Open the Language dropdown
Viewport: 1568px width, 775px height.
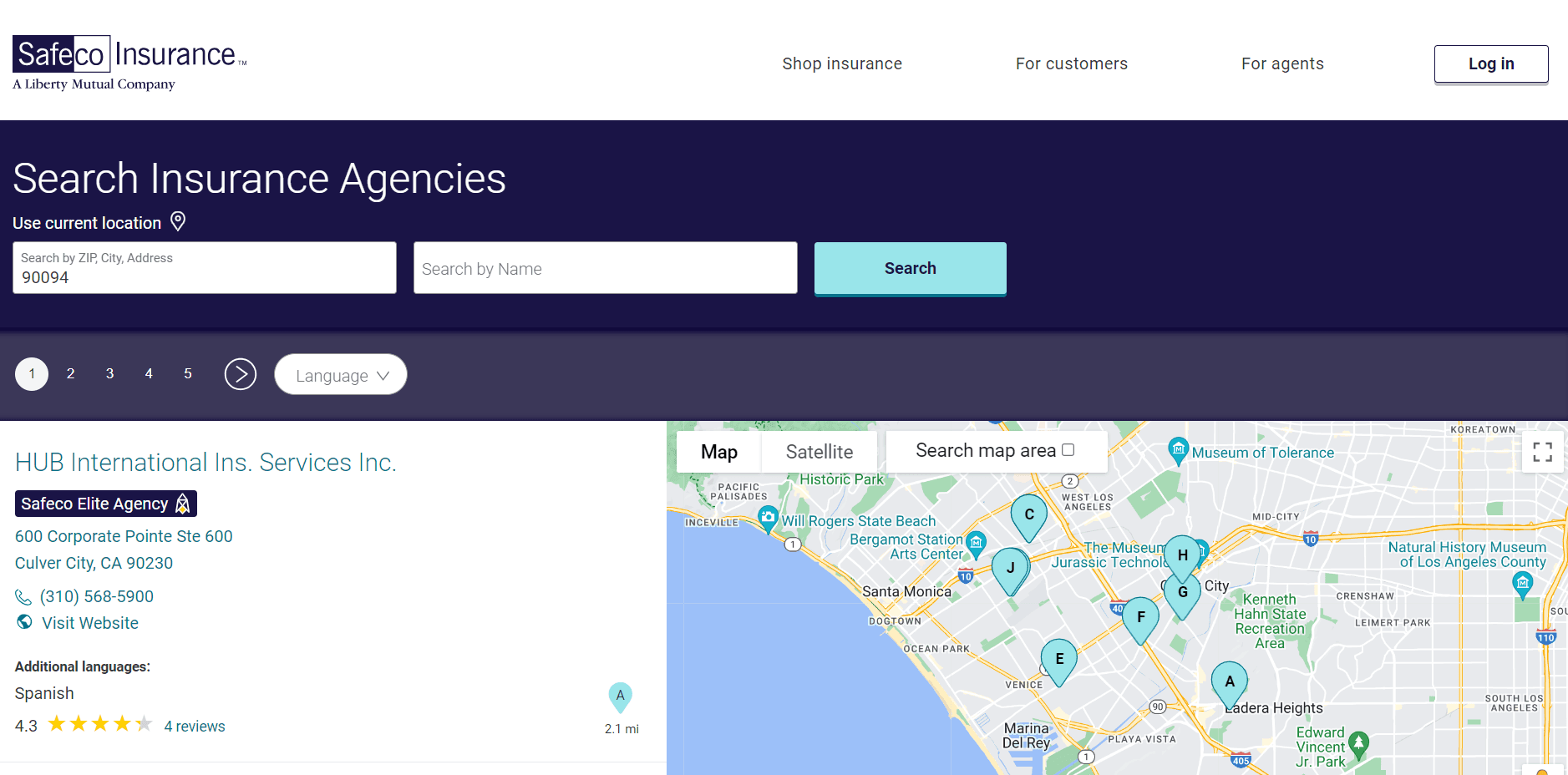(x=340, y=374)
